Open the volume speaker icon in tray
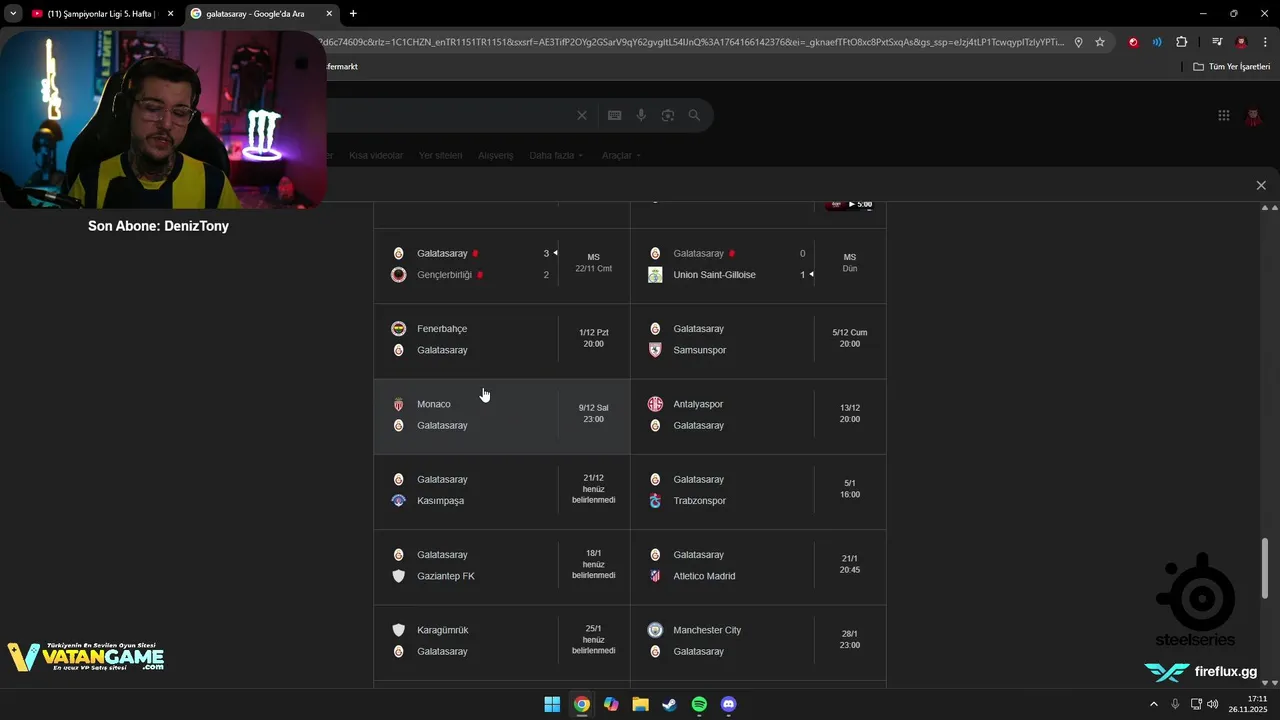Image resolution: width=1280 pixels, height=720 pixels. point(1213,704)
